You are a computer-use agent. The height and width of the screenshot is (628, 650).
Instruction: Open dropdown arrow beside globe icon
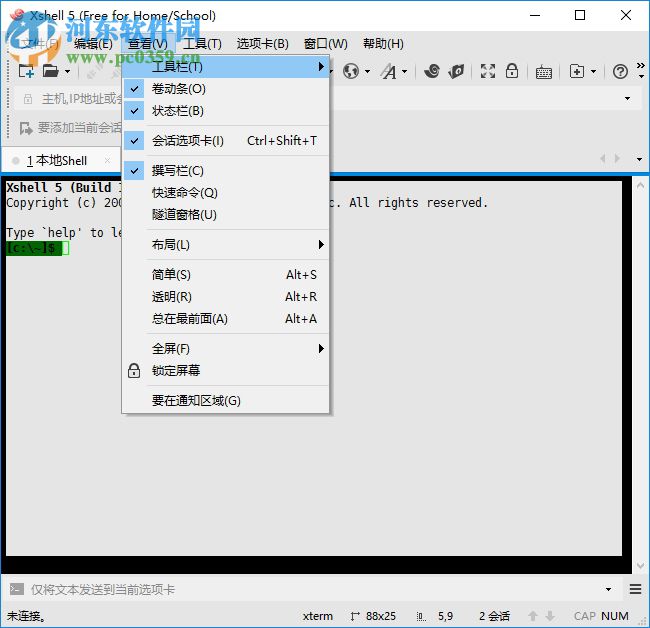click(x=367, y=72)
